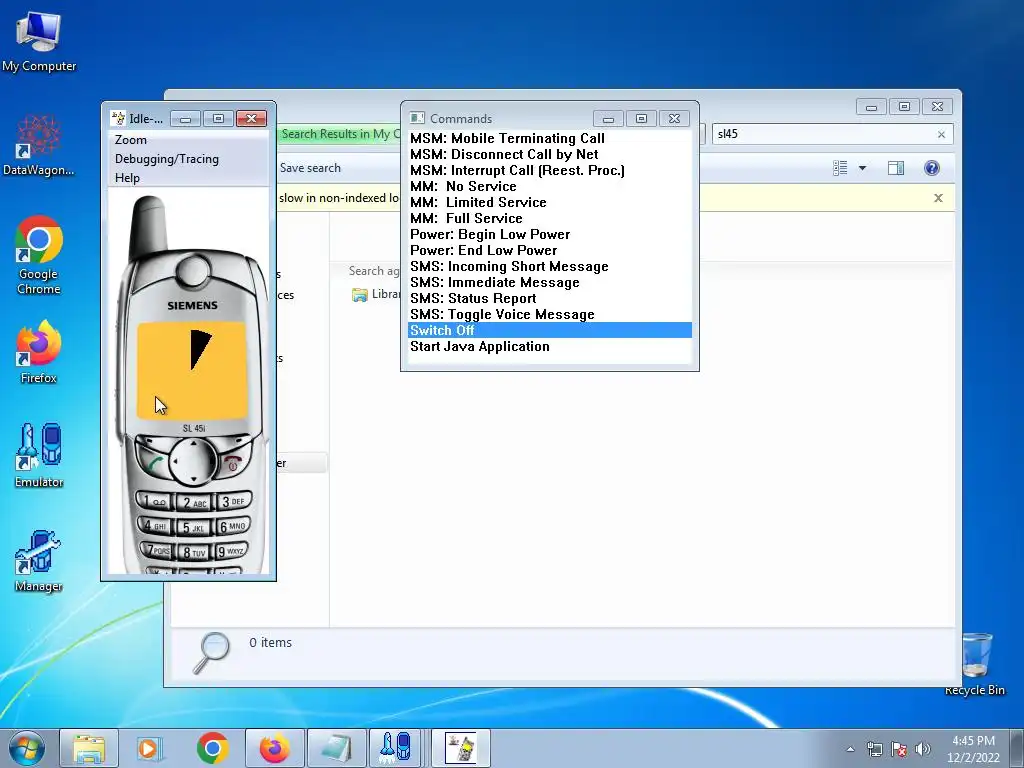Select Power: End Low Power command
1024x768 pixels.
tap(549, 250)
